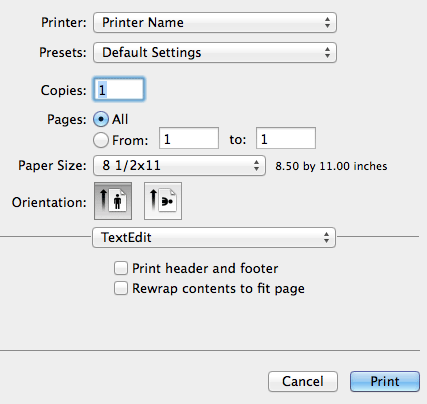Click the arrows on the TextEdit popup

[326, 238]
